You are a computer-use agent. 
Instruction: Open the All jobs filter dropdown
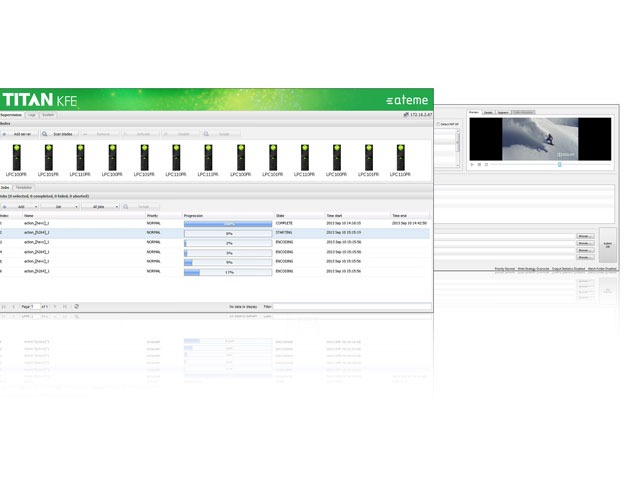click(100, 207)
